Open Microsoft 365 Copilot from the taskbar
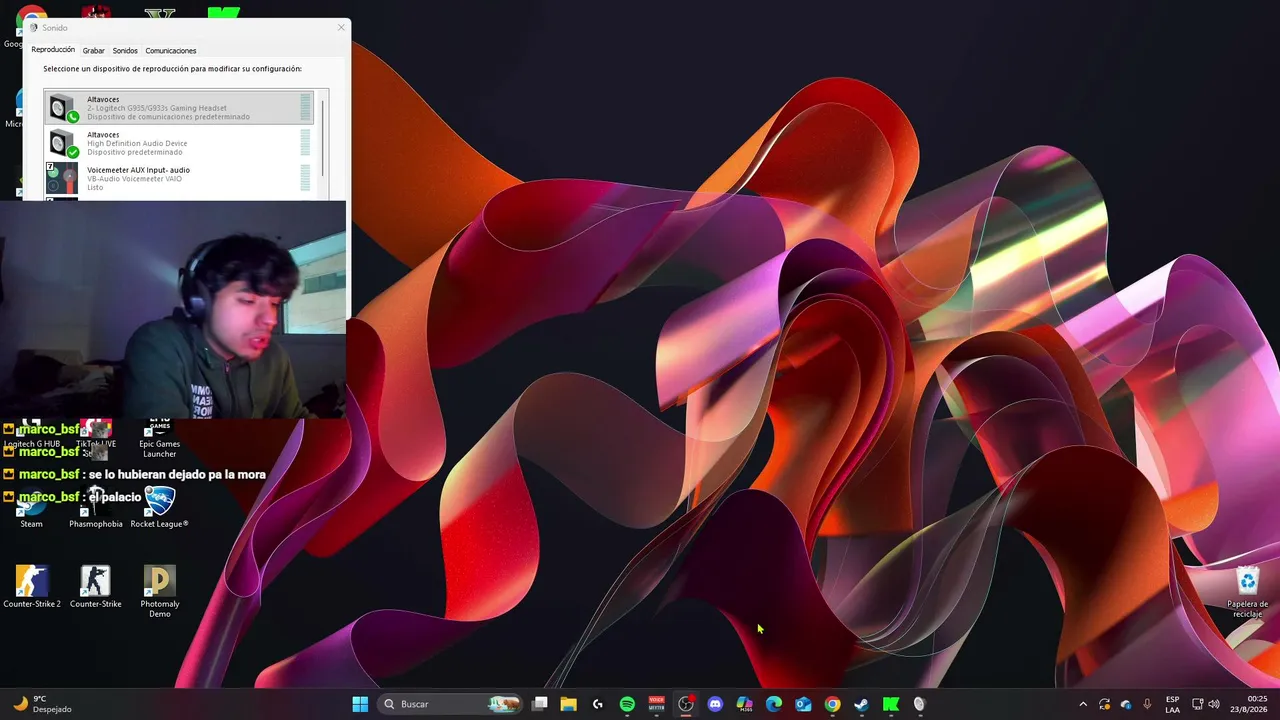 point(744,704)
